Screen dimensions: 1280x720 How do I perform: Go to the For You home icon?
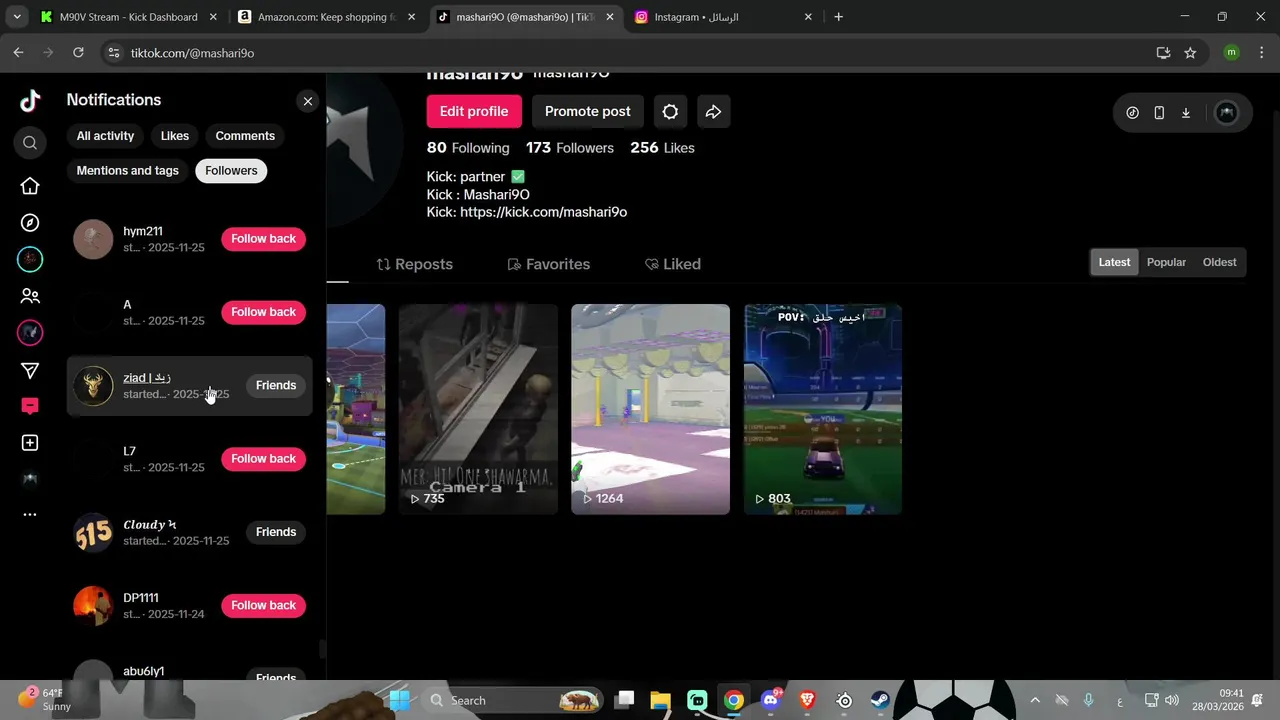30,186
